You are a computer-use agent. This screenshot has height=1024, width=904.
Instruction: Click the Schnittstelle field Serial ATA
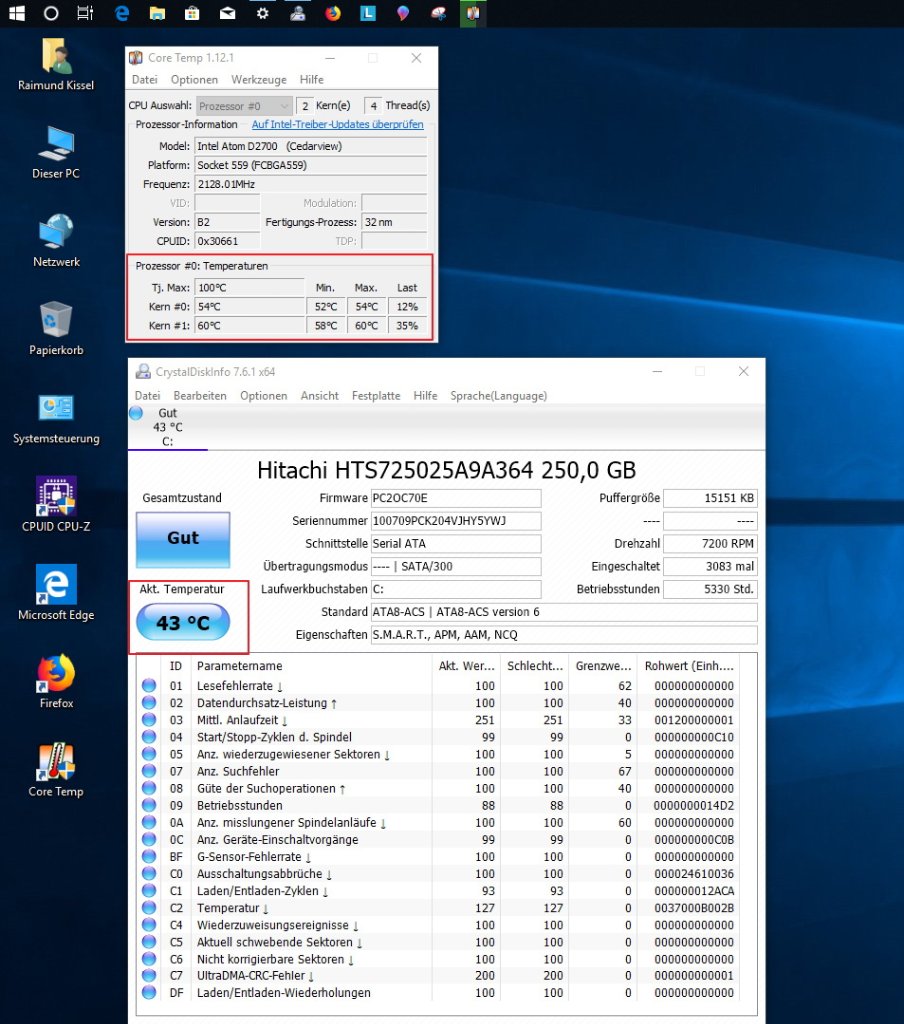456,544
